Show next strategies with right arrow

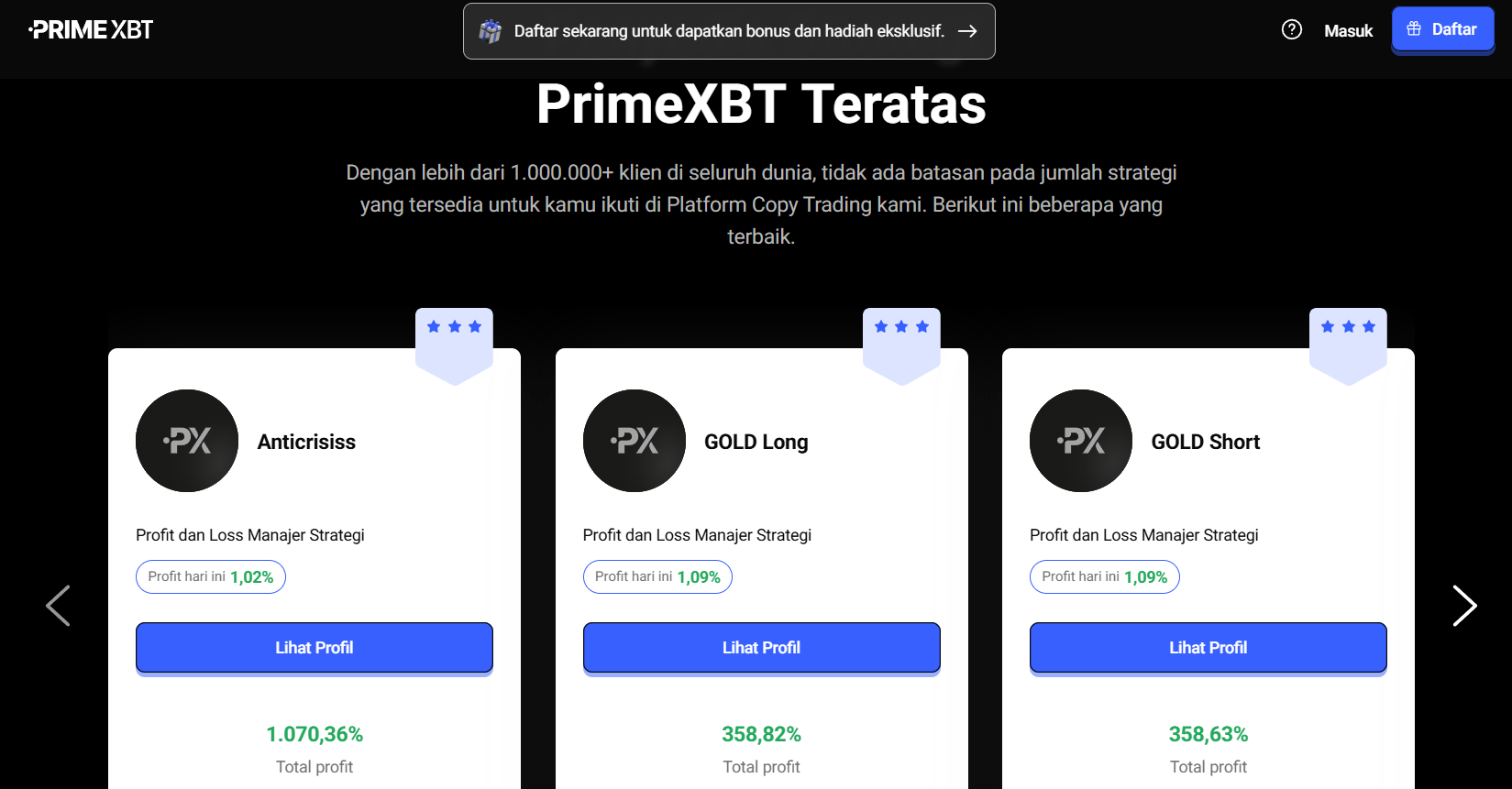(x=1464, y=606)
